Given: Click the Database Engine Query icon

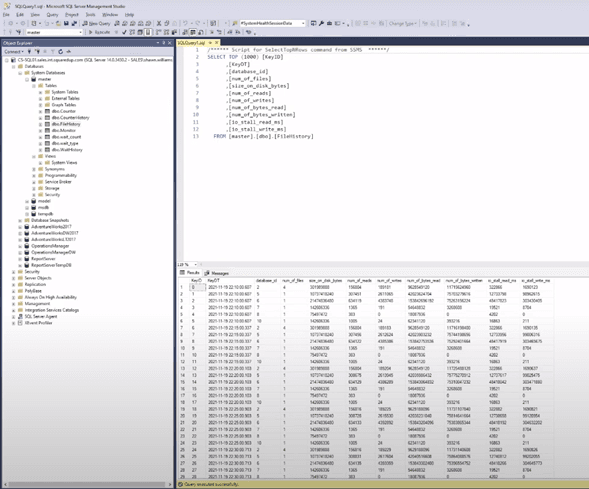Looking at the screenshot, I should tap(116, 23).
